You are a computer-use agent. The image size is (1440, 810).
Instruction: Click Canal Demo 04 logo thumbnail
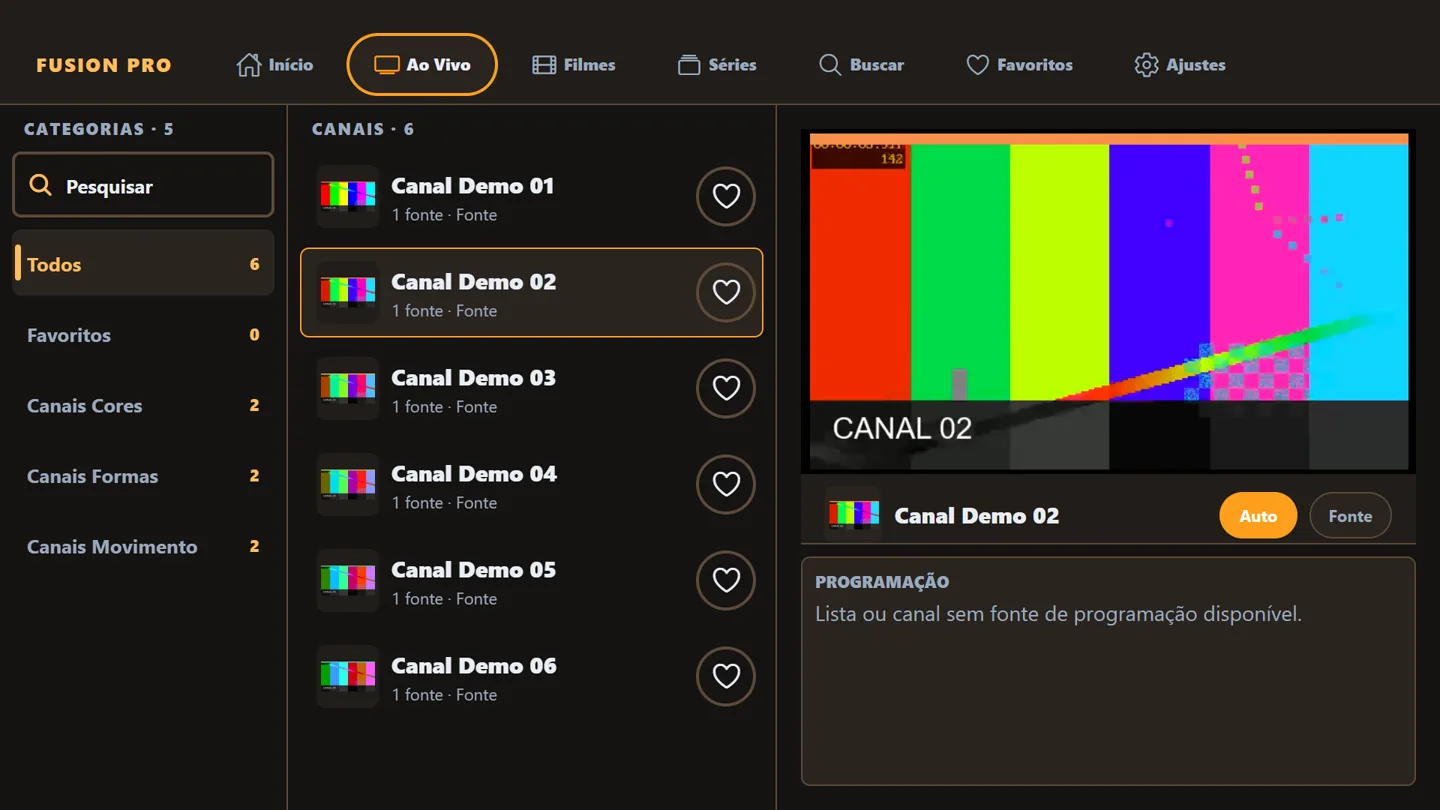click(348, 484)
